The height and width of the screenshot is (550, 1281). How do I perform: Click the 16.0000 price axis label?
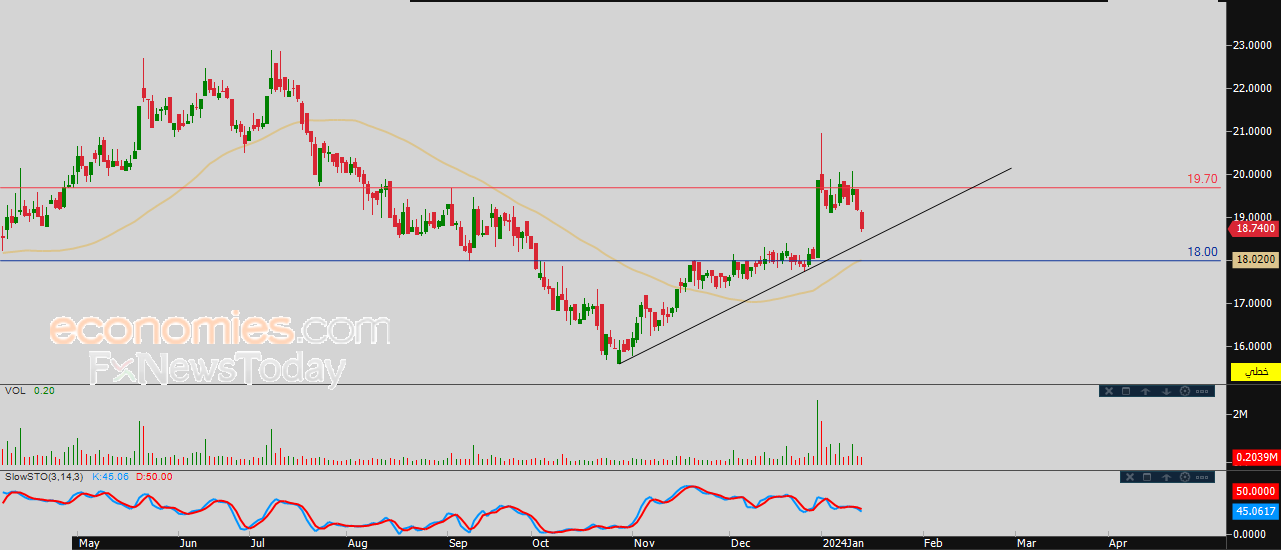click(x=1253, y=346)
